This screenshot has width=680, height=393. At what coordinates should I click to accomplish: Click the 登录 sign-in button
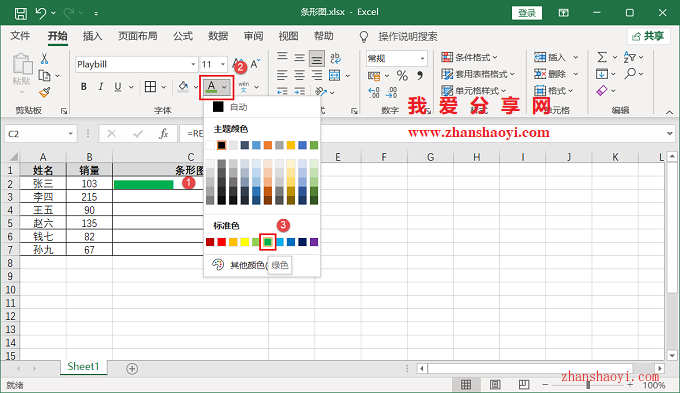(x=527, y=13)
